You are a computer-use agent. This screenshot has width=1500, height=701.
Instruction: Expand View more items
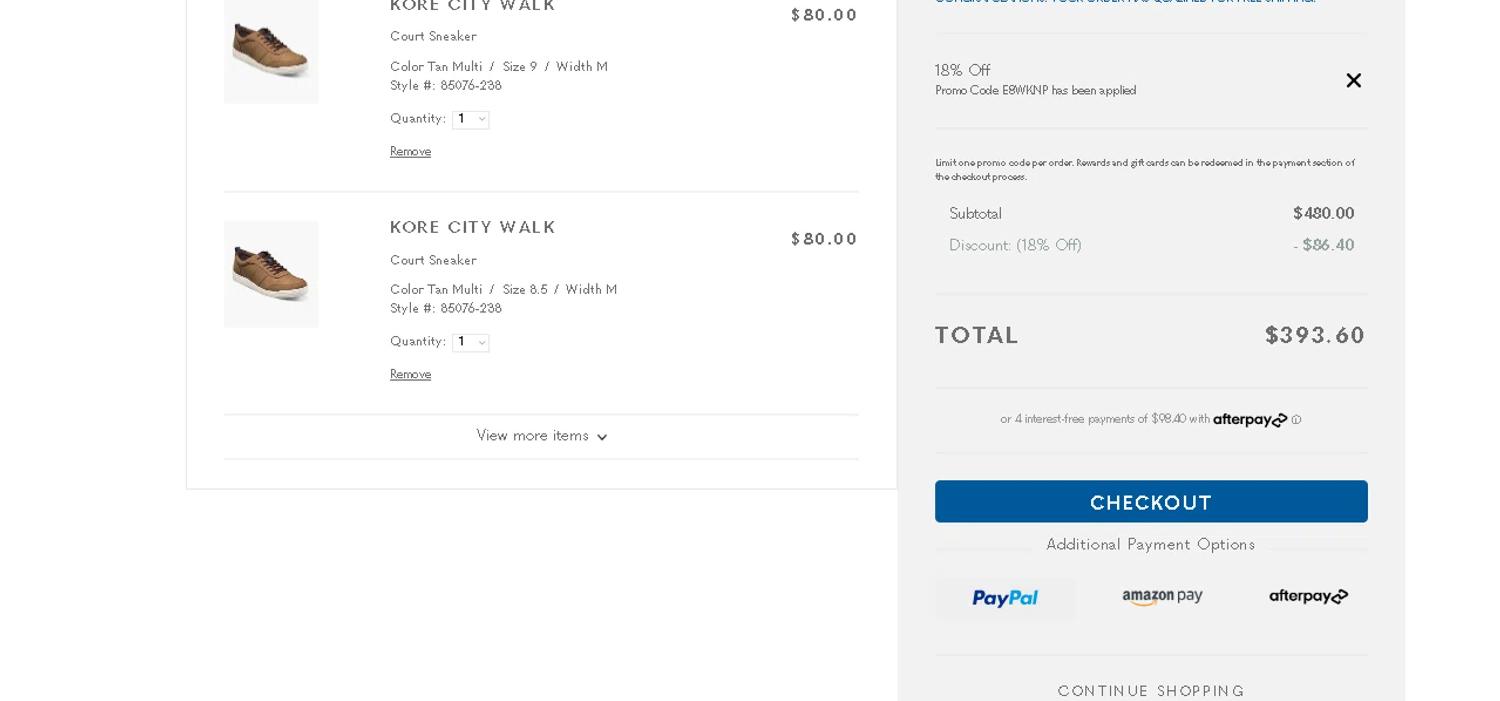(x=541, y=436)
